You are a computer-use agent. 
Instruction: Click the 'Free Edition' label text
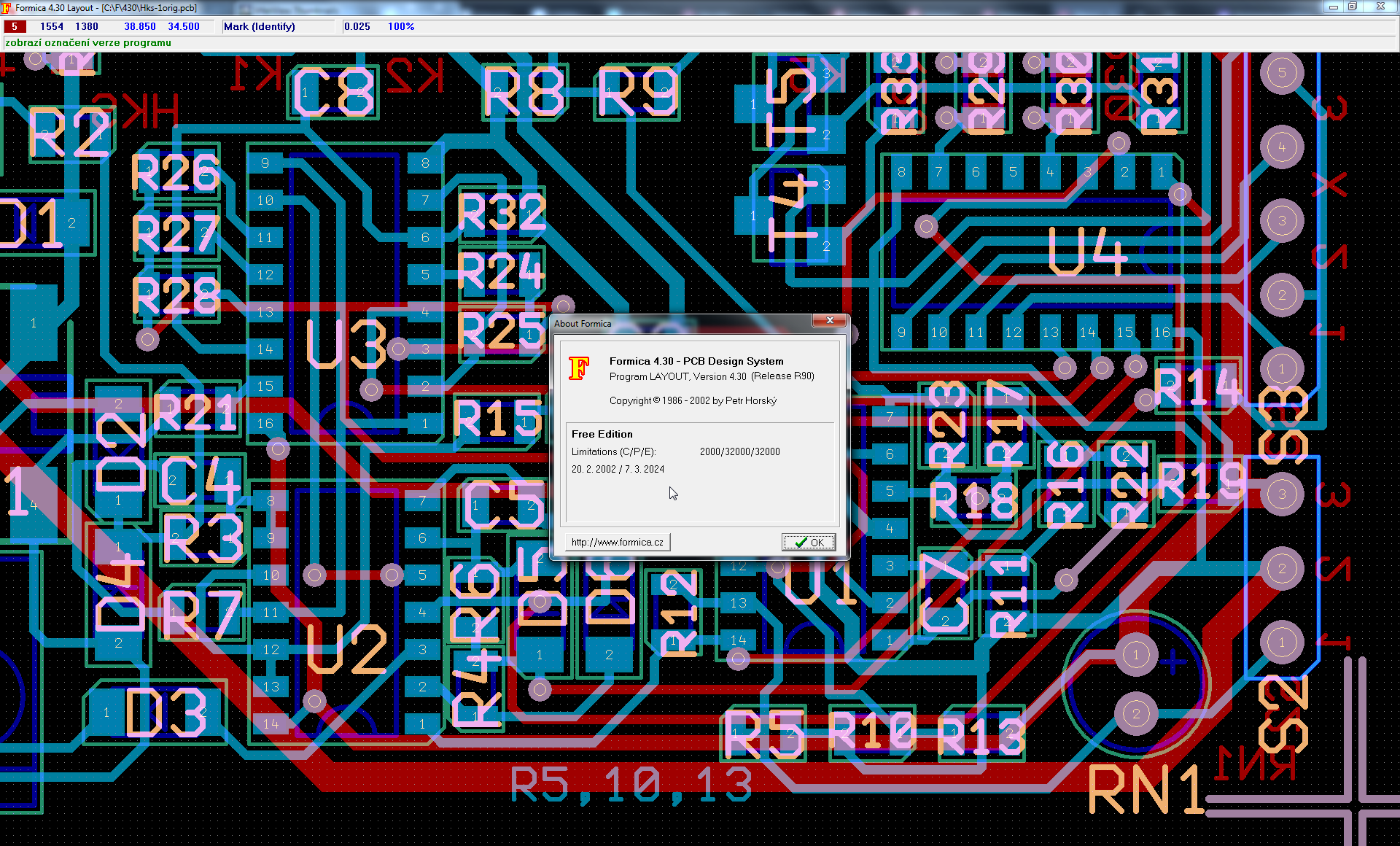pyautogui.click(x=602, y=434)
